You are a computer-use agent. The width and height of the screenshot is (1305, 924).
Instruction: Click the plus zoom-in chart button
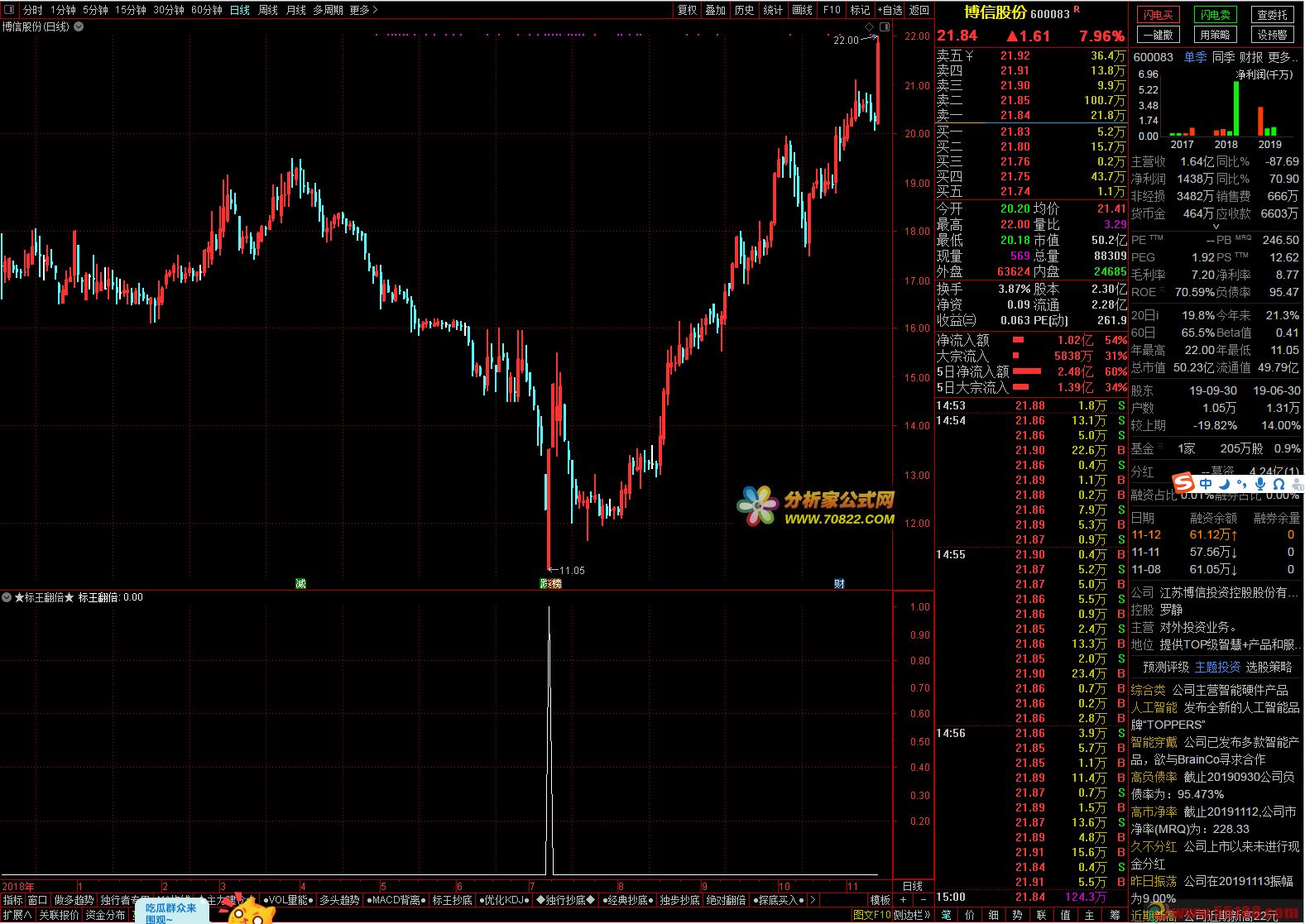point(904,900)
